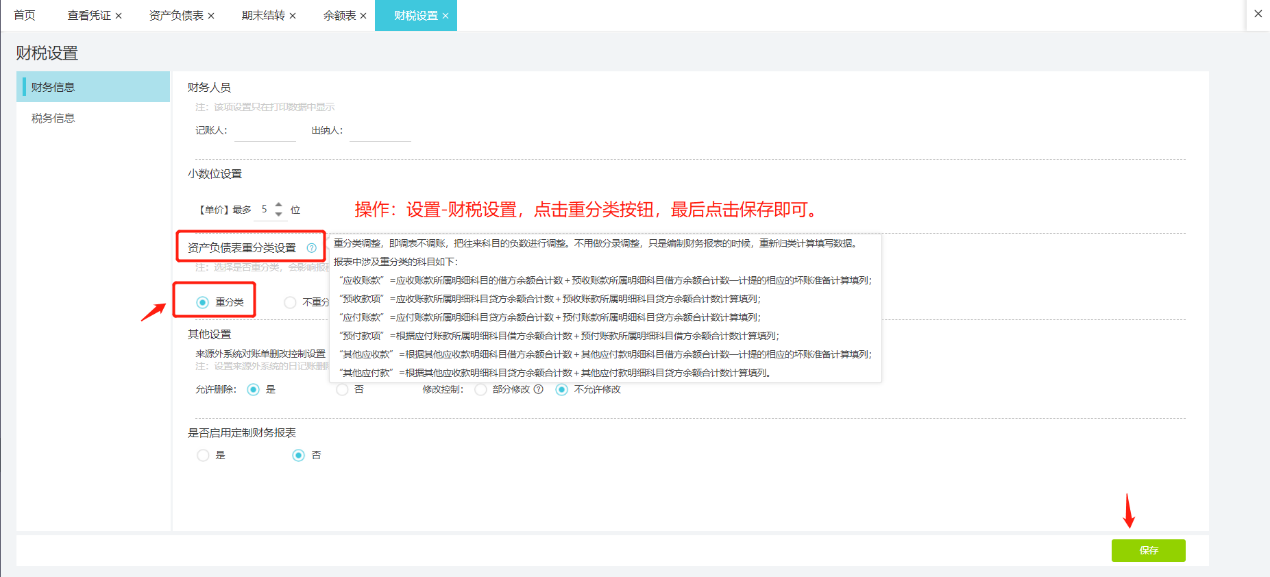The image size is (1270, 577).
Task: Enable custom financial reports by selecting 是
Action: (203, 455)
